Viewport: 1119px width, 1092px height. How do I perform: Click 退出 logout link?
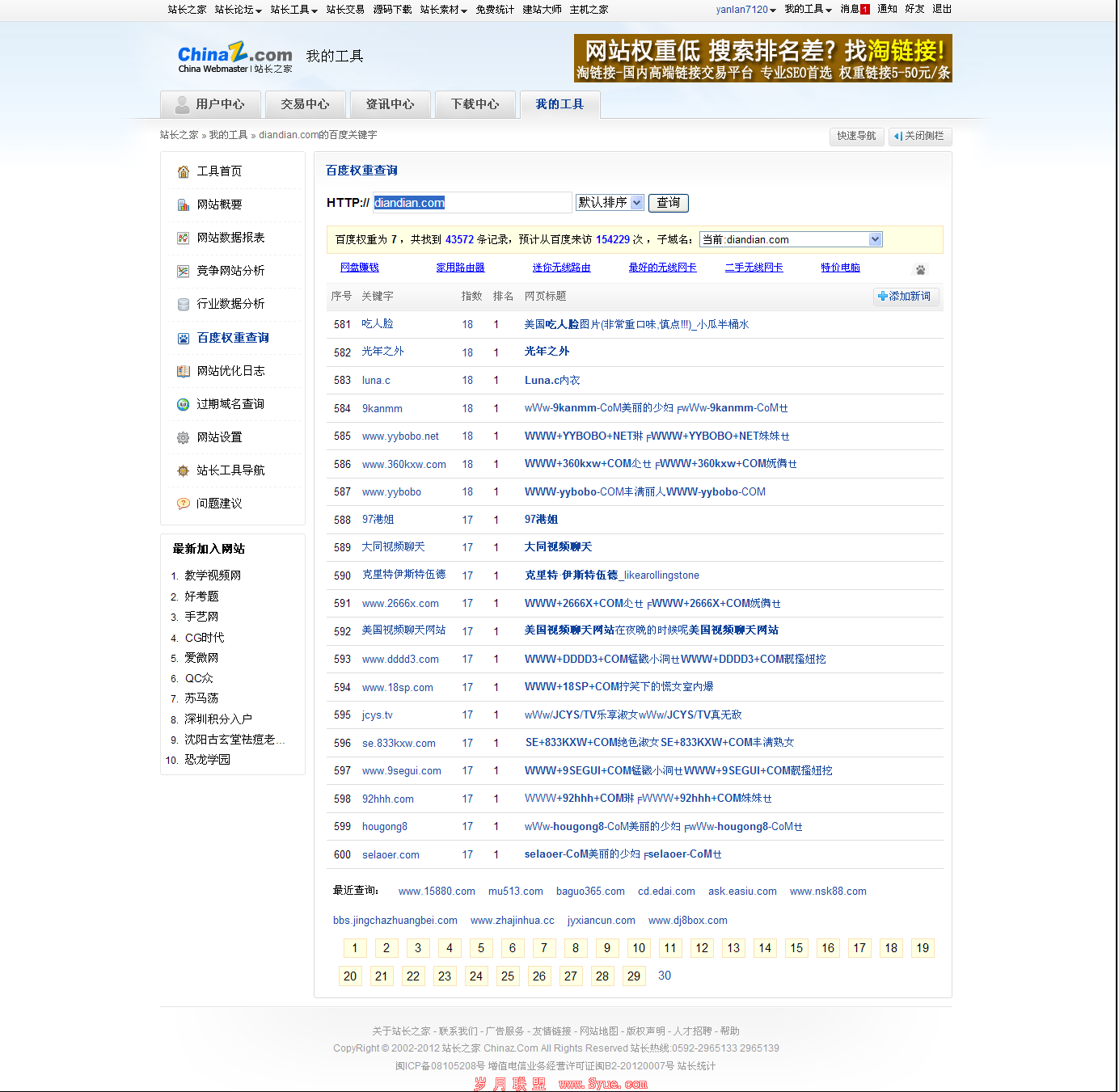click(x=942, y=9)
